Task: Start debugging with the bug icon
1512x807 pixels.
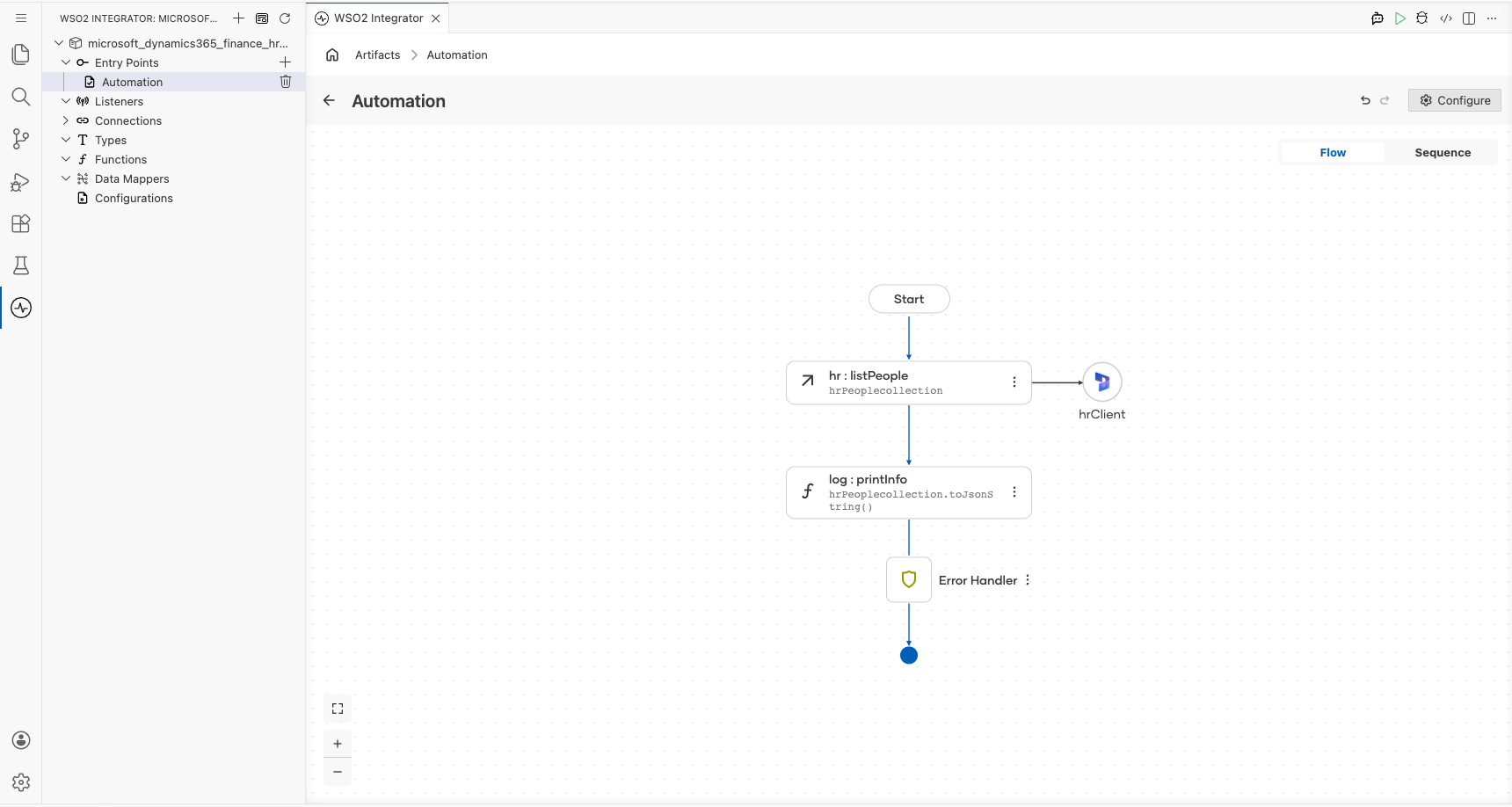Action: click(1422, 18)
